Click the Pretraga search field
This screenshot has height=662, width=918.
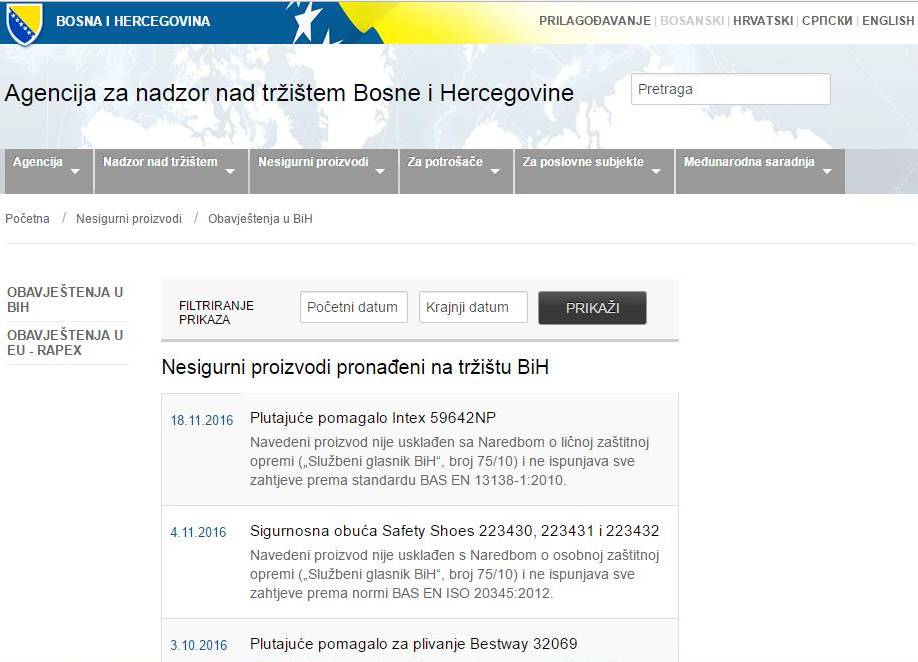click(x=730, y=89)
